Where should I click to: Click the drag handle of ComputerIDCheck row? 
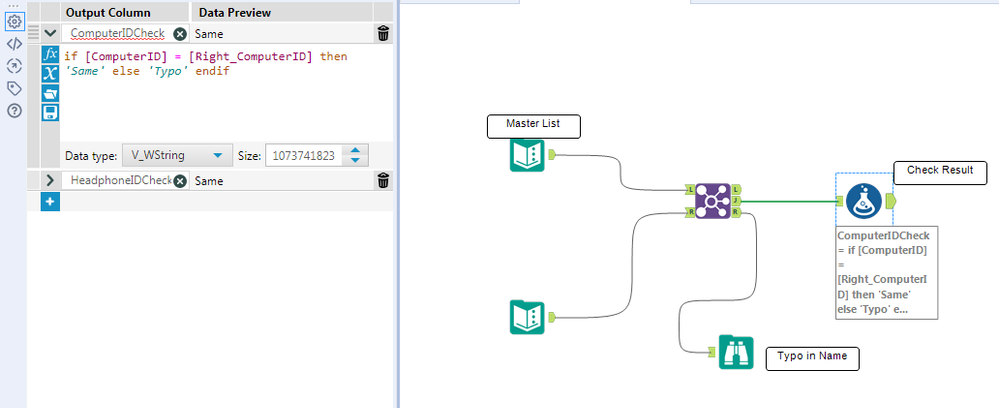(x=34, y=34)
